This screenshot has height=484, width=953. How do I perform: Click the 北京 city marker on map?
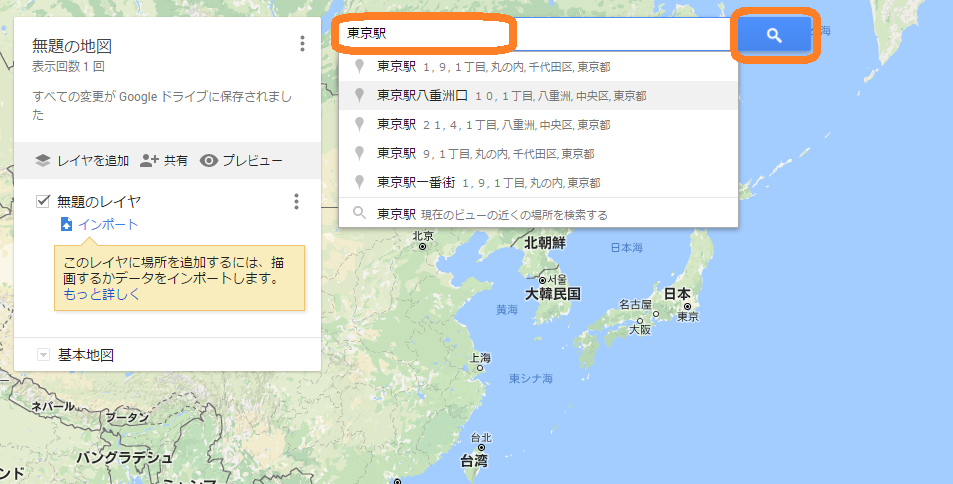coord(422,246)
